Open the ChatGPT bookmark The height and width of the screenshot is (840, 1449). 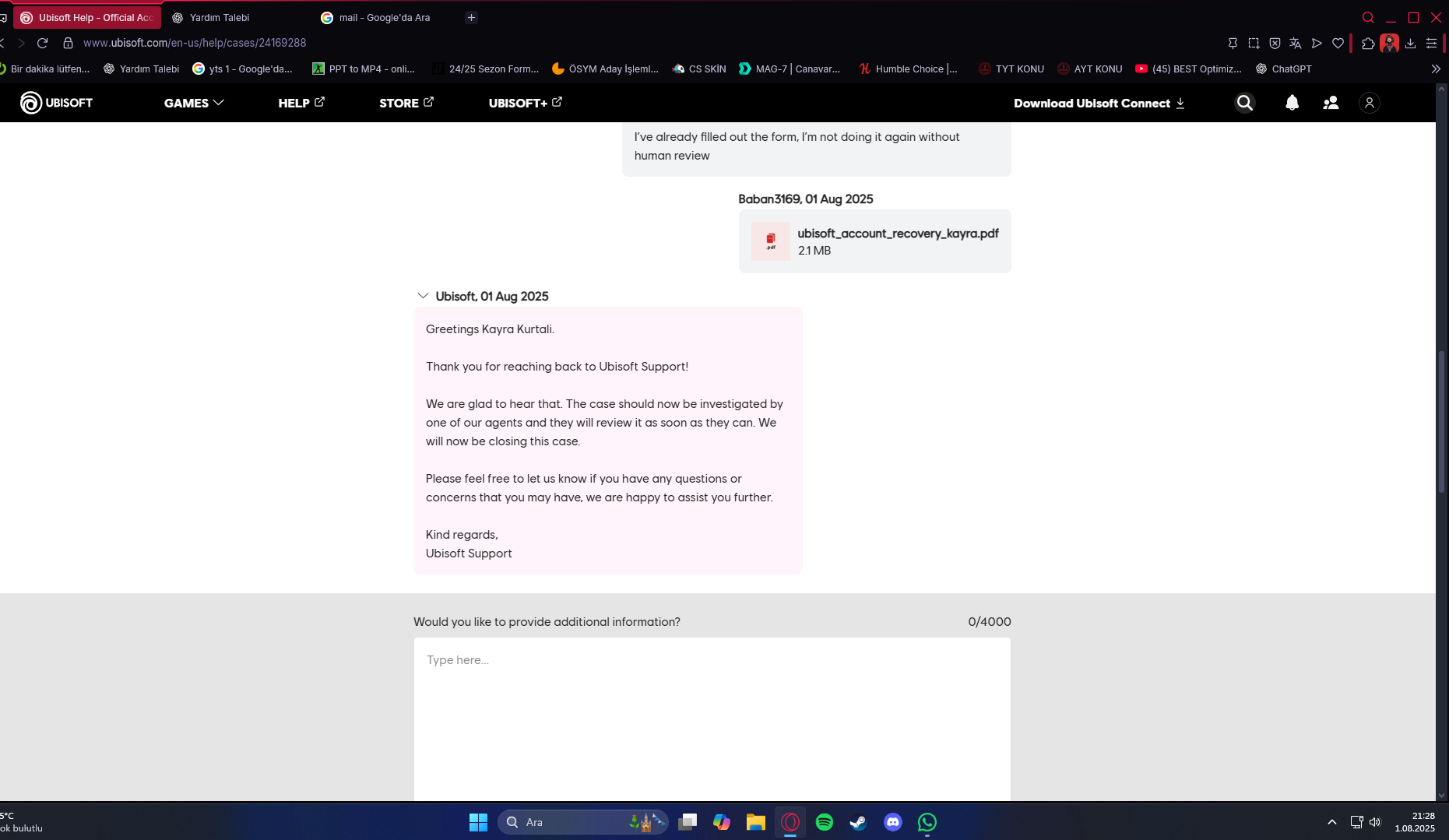[x=1283, y=69]
